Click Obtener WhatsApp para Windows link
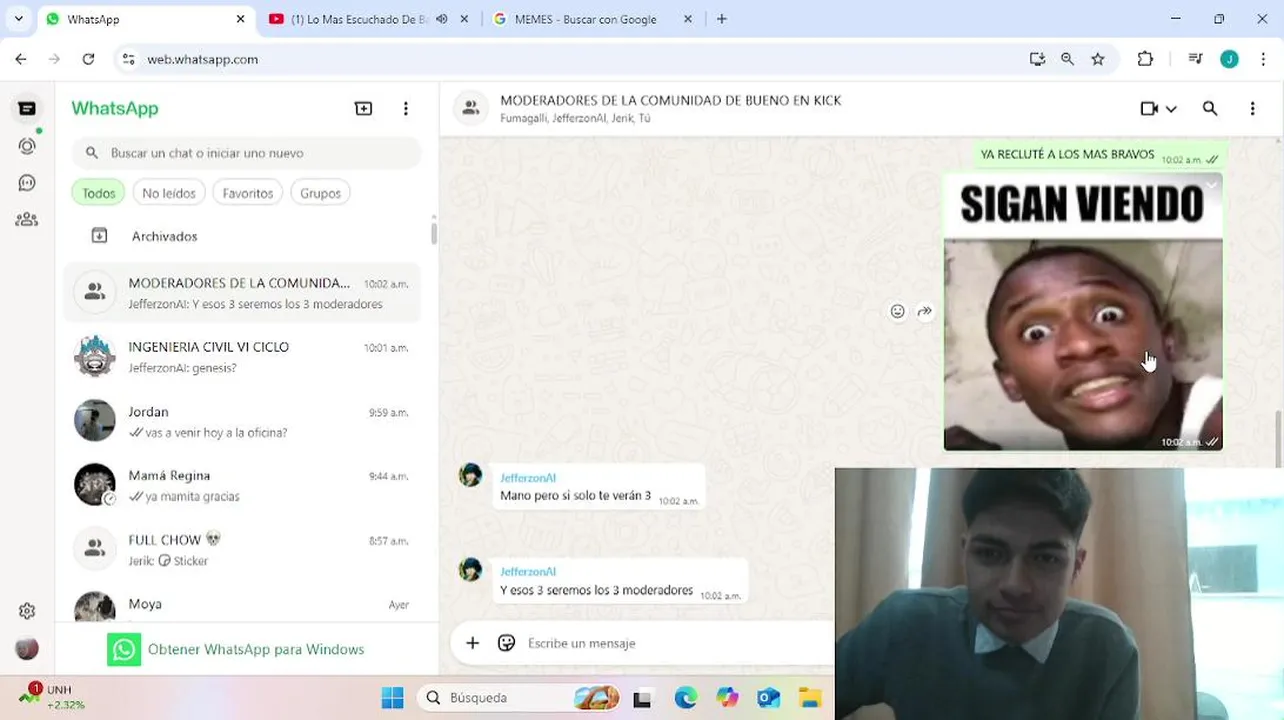 255,649
